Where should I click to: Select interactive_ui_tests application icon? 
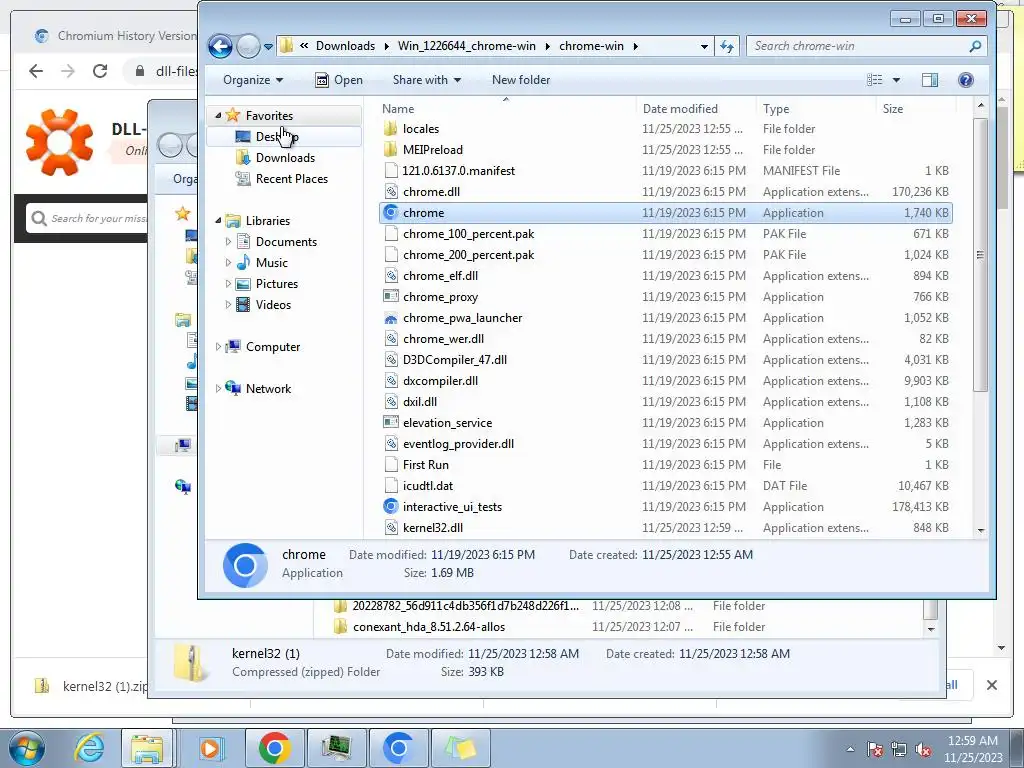pyautogui.click(x=391, y=506)
